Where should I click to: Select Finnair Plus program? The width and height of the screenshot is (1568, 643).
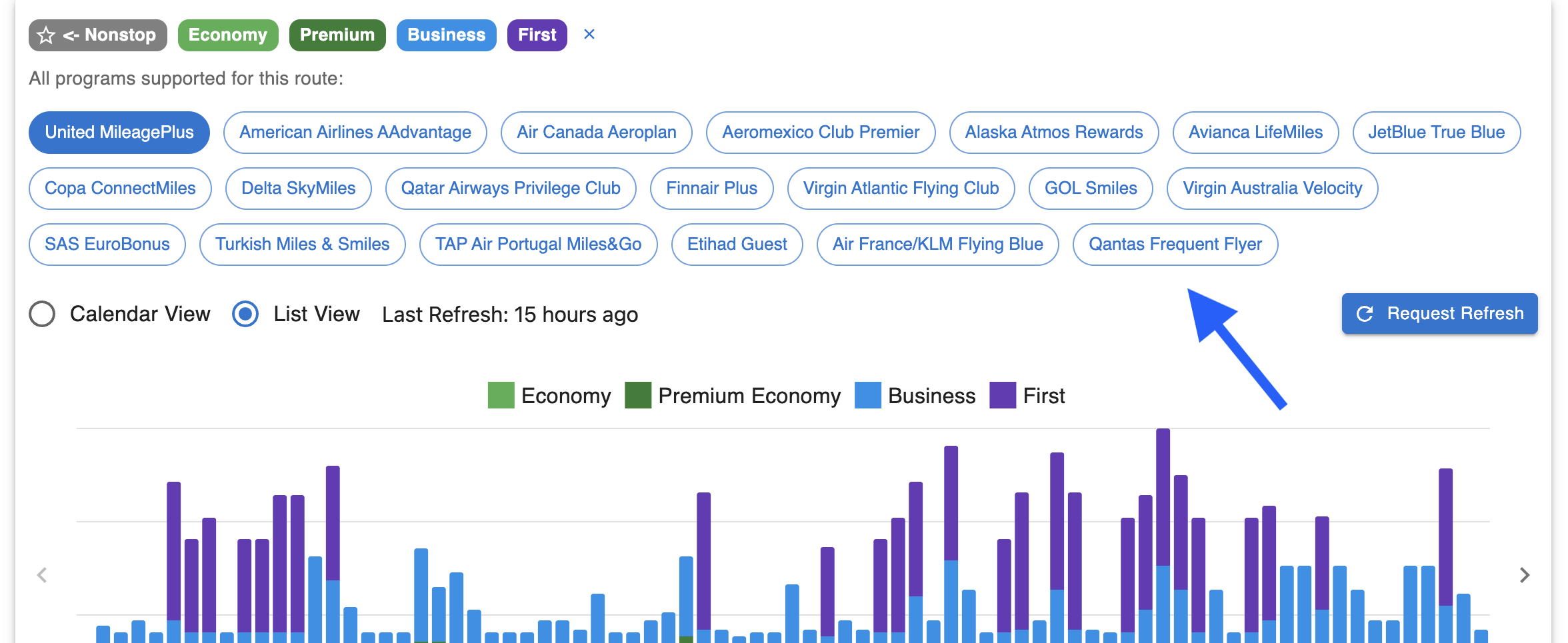712,189
